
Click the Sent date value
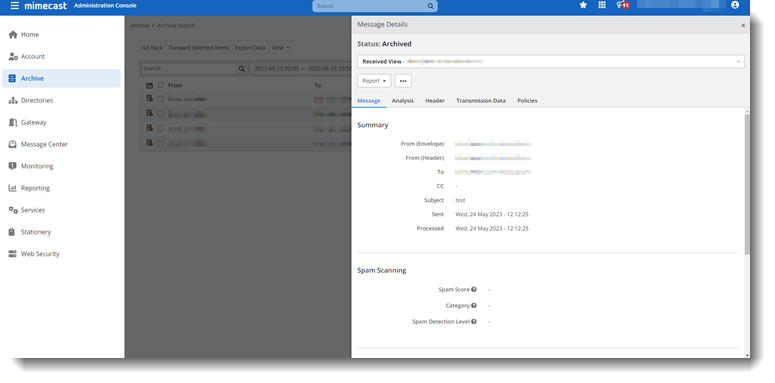click(x=492, y=214)
